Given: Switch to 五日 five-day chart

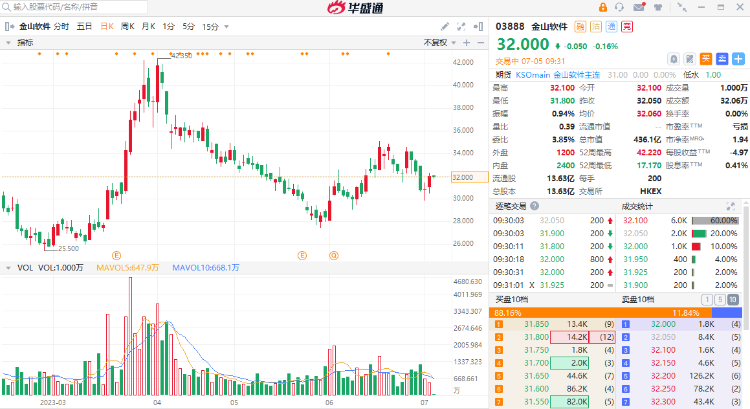Looking at the screenshot, I should point(84,26).
